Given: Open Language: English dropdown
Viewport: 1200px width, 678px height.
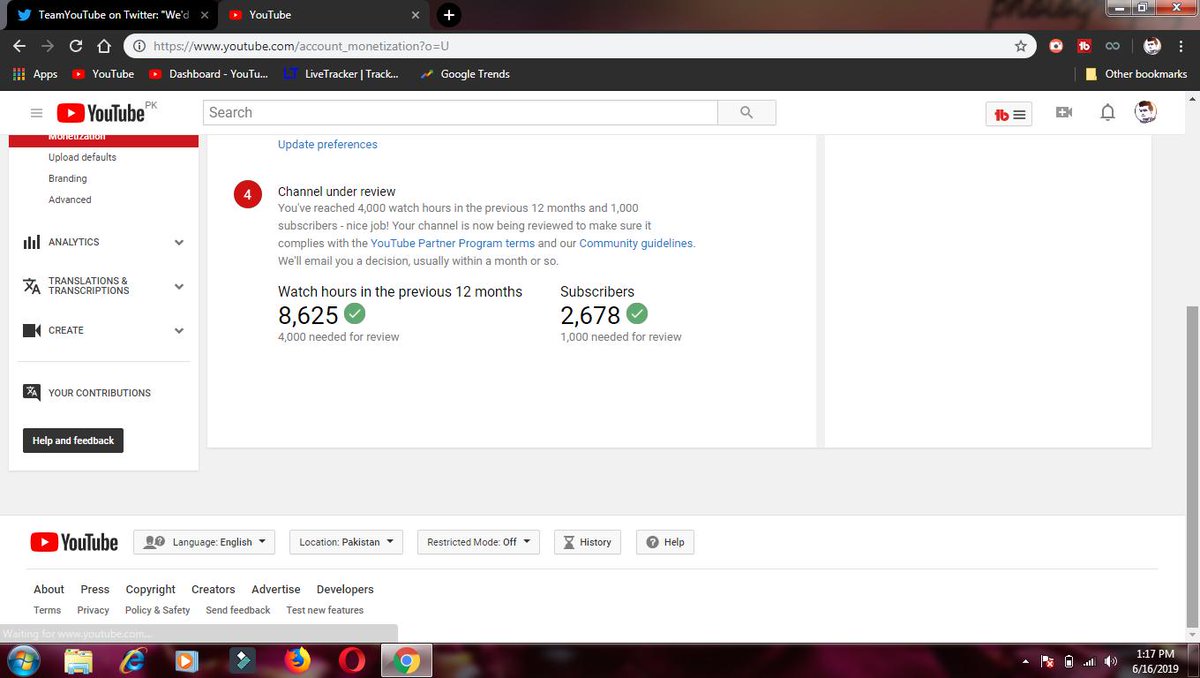Looking at the screenshot, I should click(x=204, y=542).
